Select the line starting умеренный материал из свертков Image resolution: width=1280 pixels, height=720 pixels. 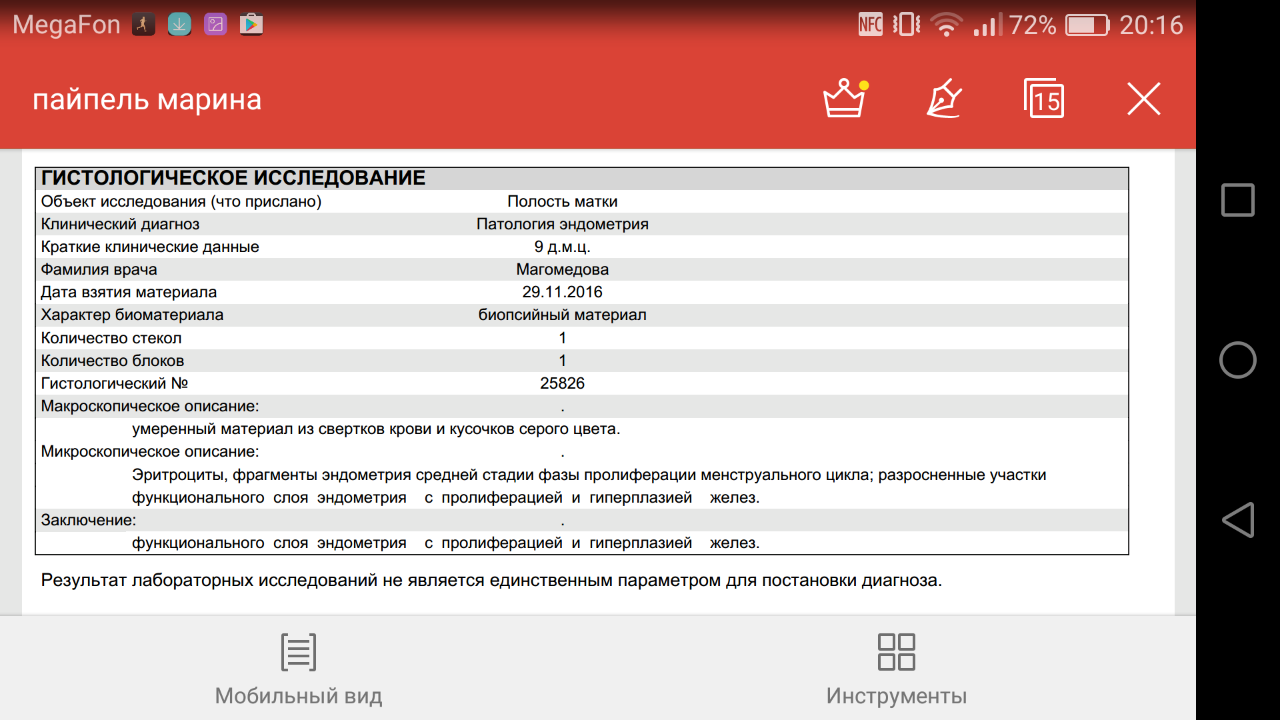(x=376, y=429)
